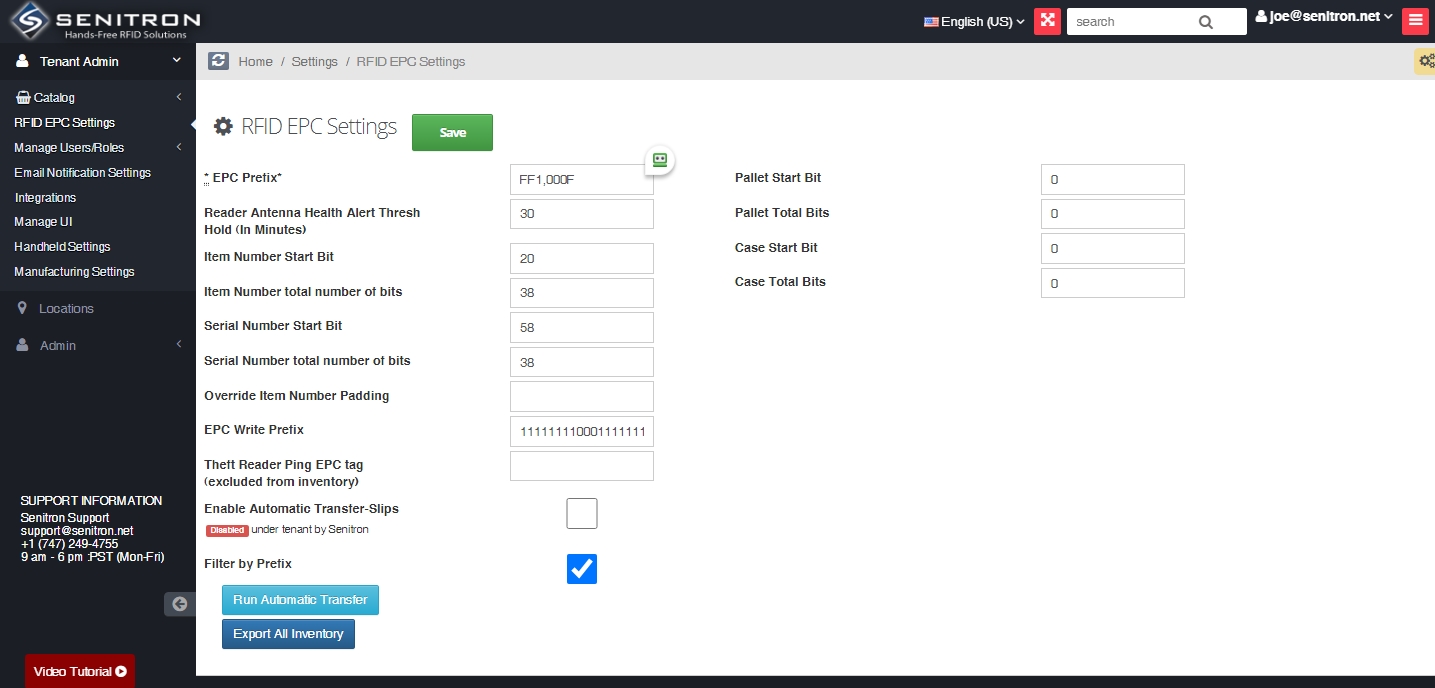Click EPC Write Prefix field

[582, 431]
